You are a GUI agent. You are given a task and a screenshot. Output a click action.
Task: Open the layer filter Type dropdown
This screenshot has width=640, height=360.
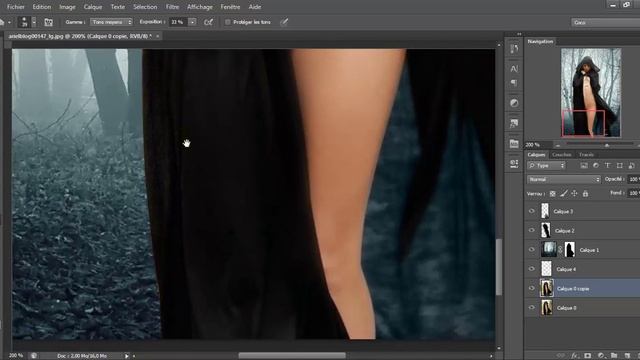(x=546, y=166)
